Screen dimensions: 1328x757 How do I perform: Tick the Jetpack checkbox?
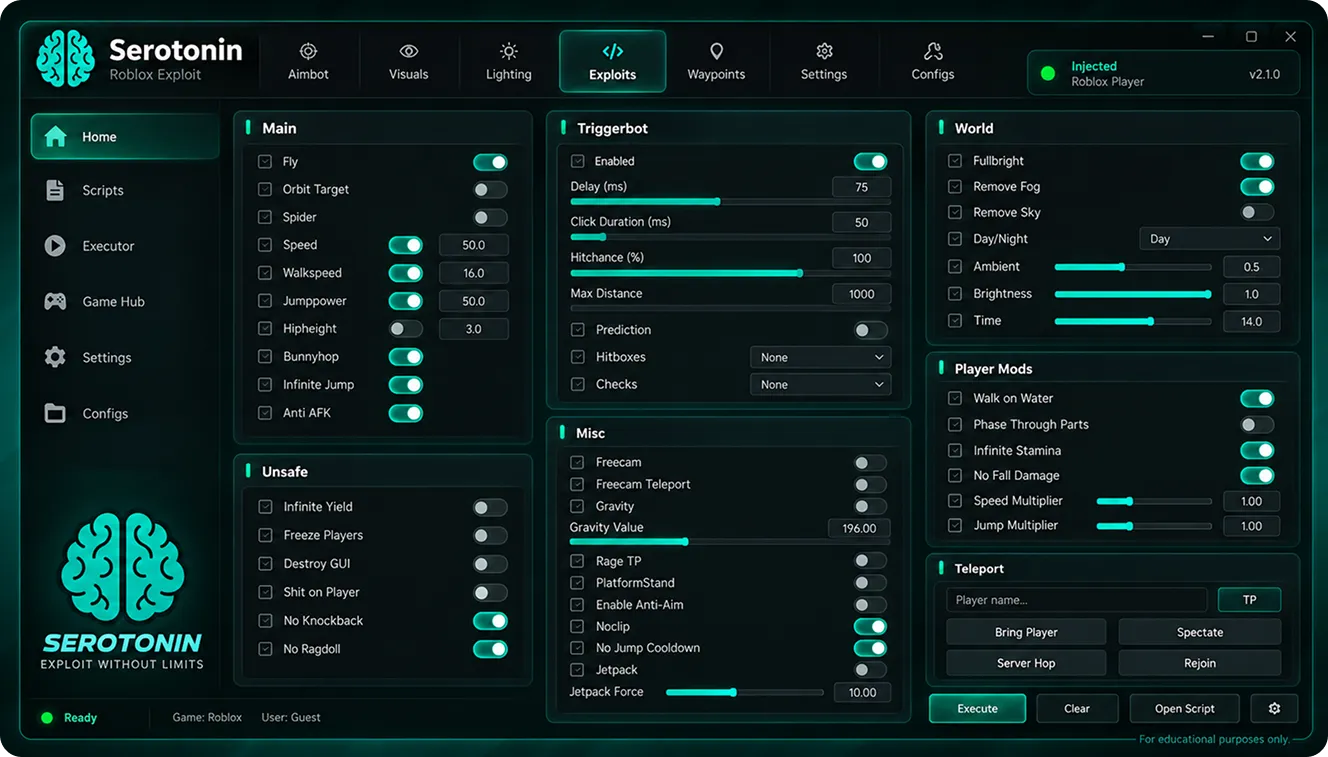coord(577,669)
